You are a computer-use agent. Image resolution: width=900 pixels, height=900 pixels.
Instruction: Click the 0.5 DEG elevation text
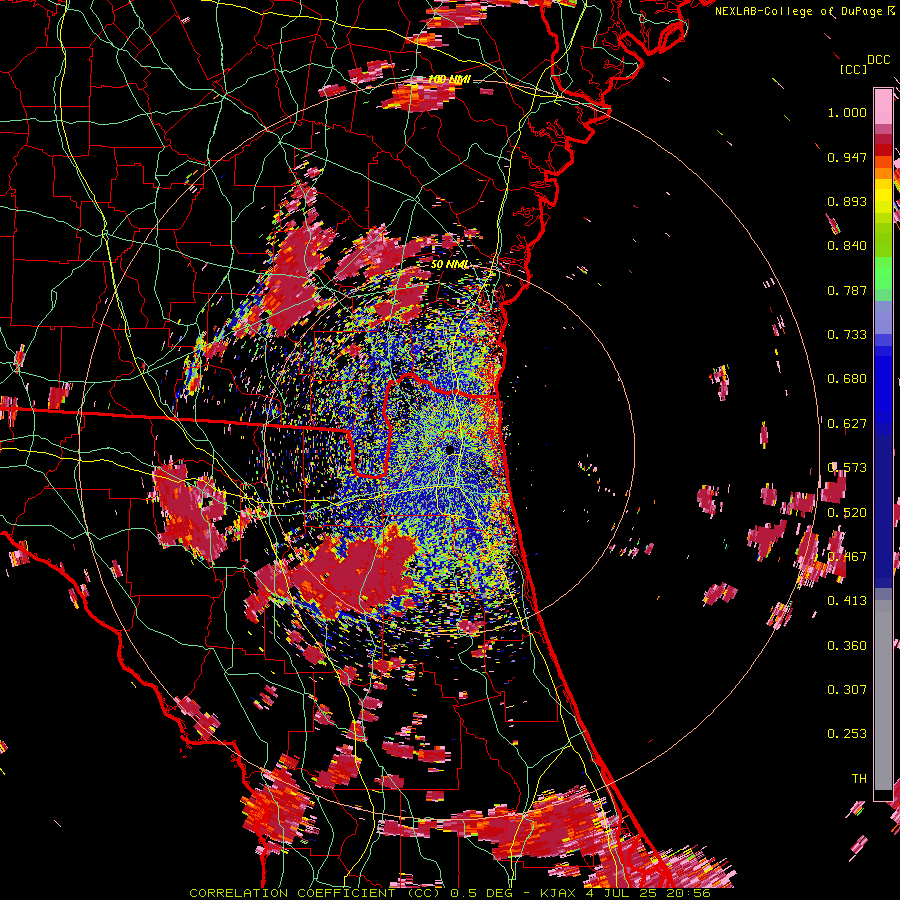coord(481,893)
